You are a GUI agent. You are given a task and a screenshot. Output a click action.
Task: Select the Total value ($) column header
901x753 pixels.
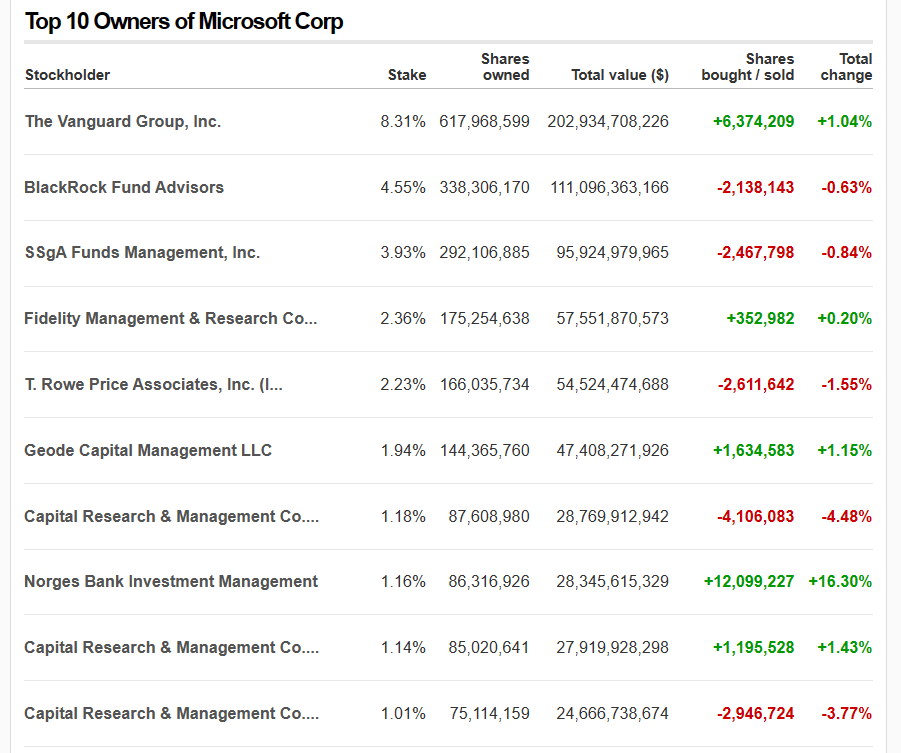[x=620, y=75]
